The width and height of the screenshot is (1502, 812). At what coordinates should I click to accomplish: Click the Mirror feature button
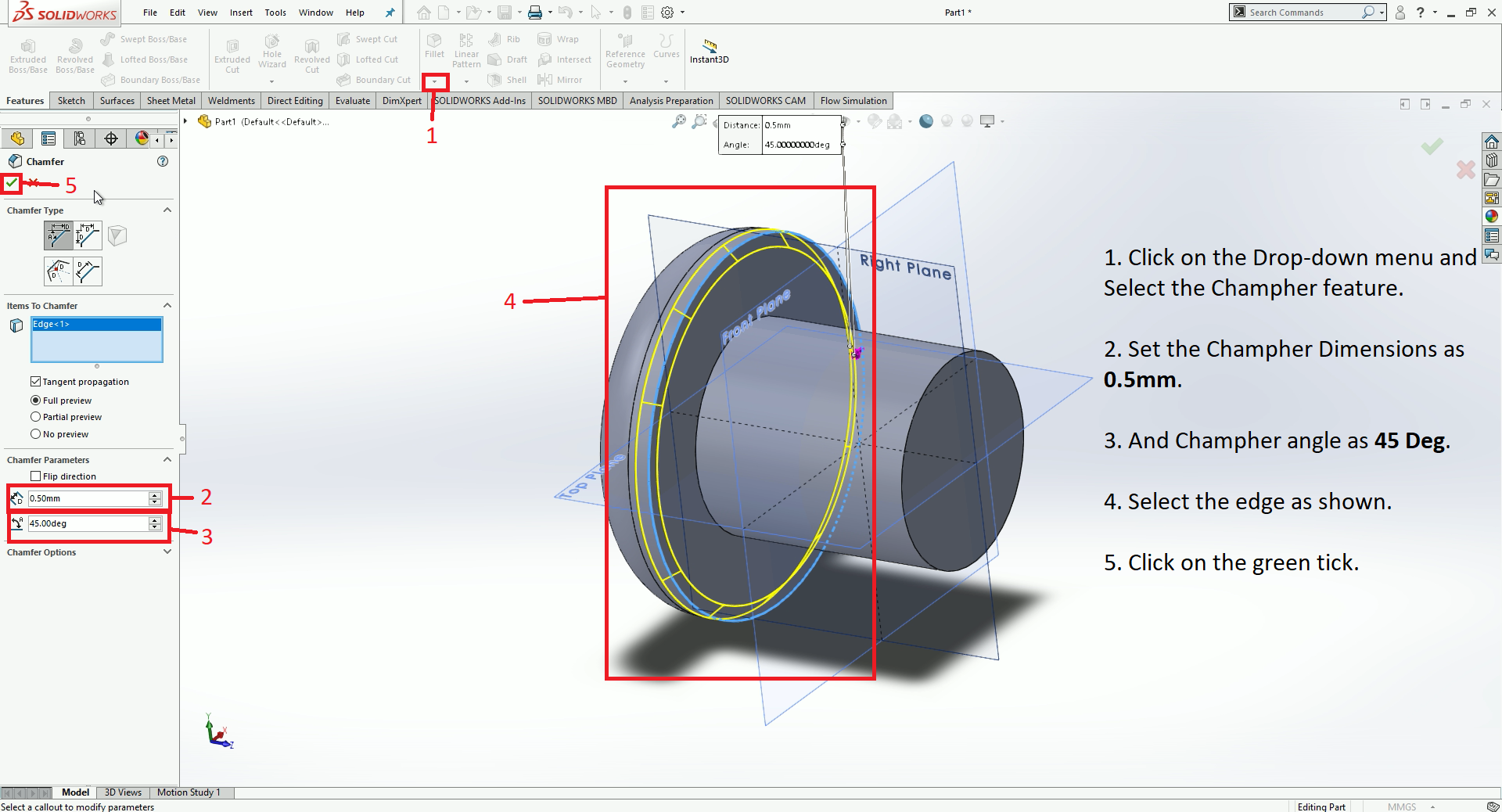tap(560, 80)
